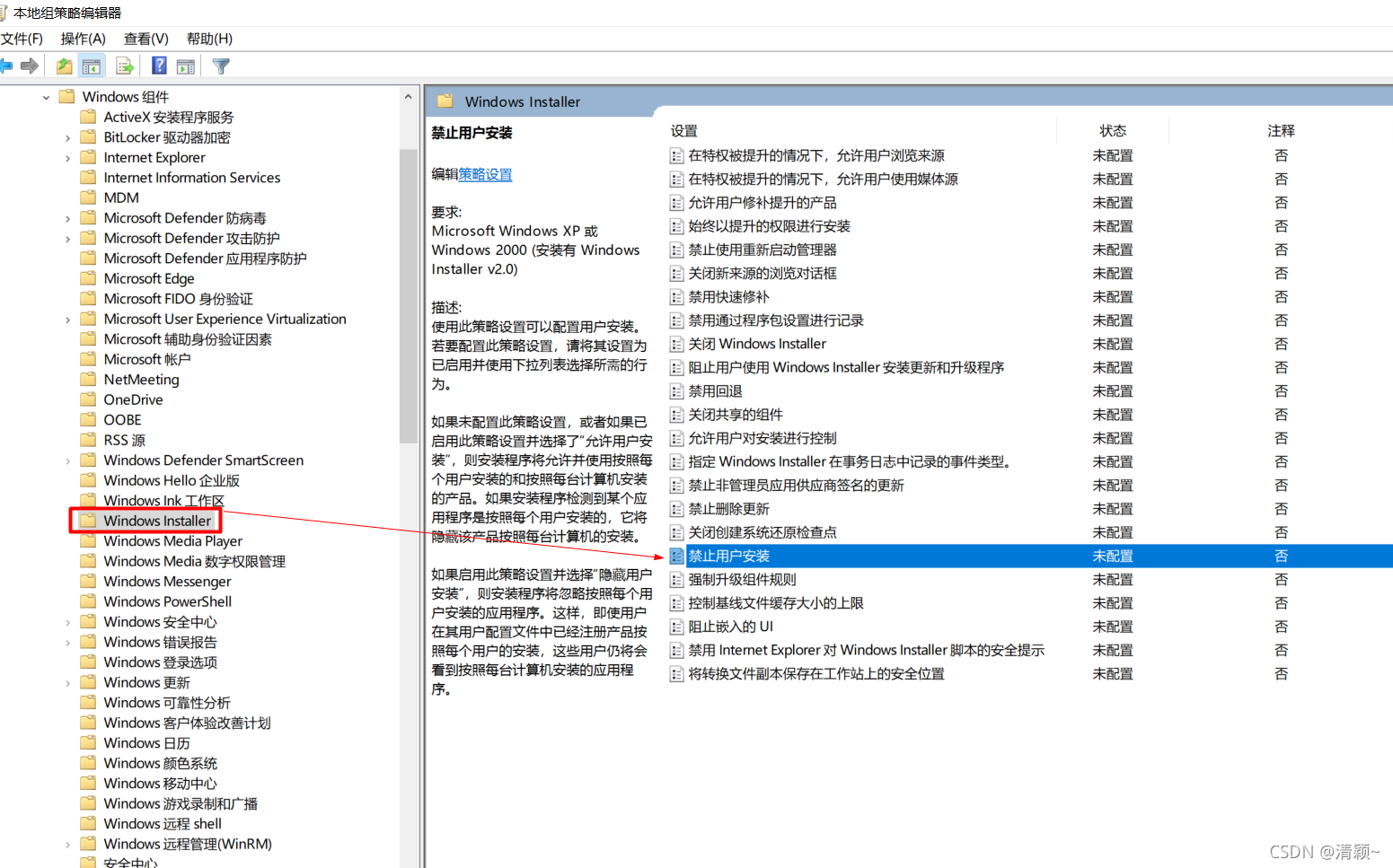This screenshot has width=1393, height=868.
Task: Open the 操作(A) menu
Action: pos(83,39)
